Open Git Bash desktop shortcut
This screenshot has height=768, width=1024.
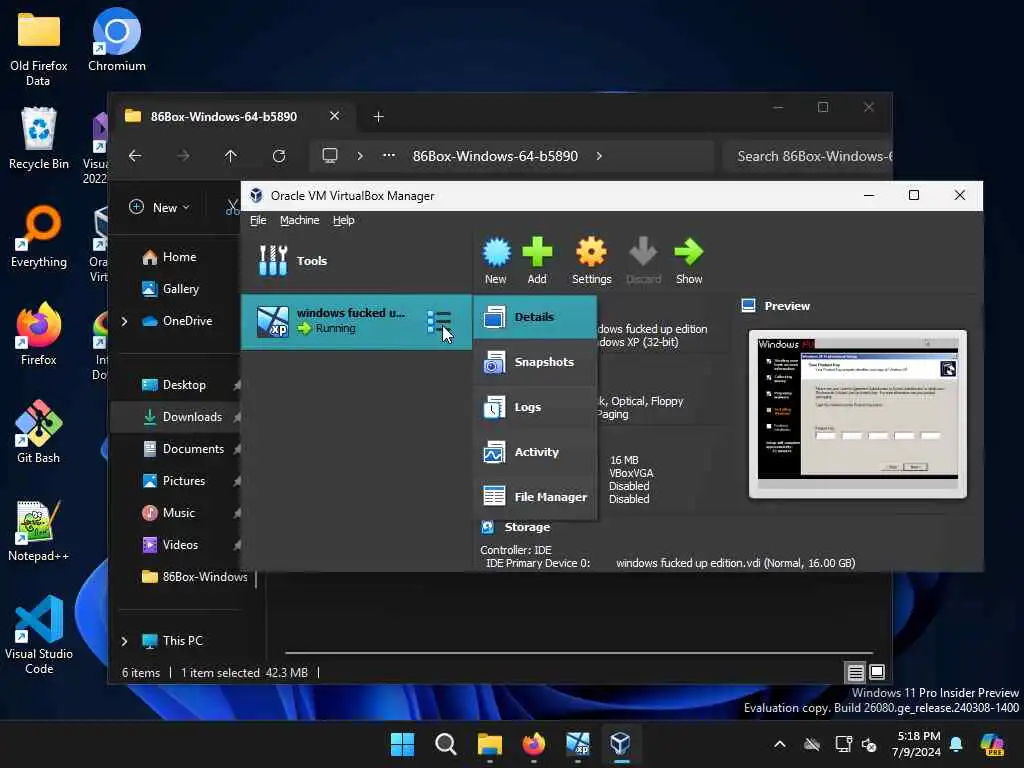pos(39,432)
